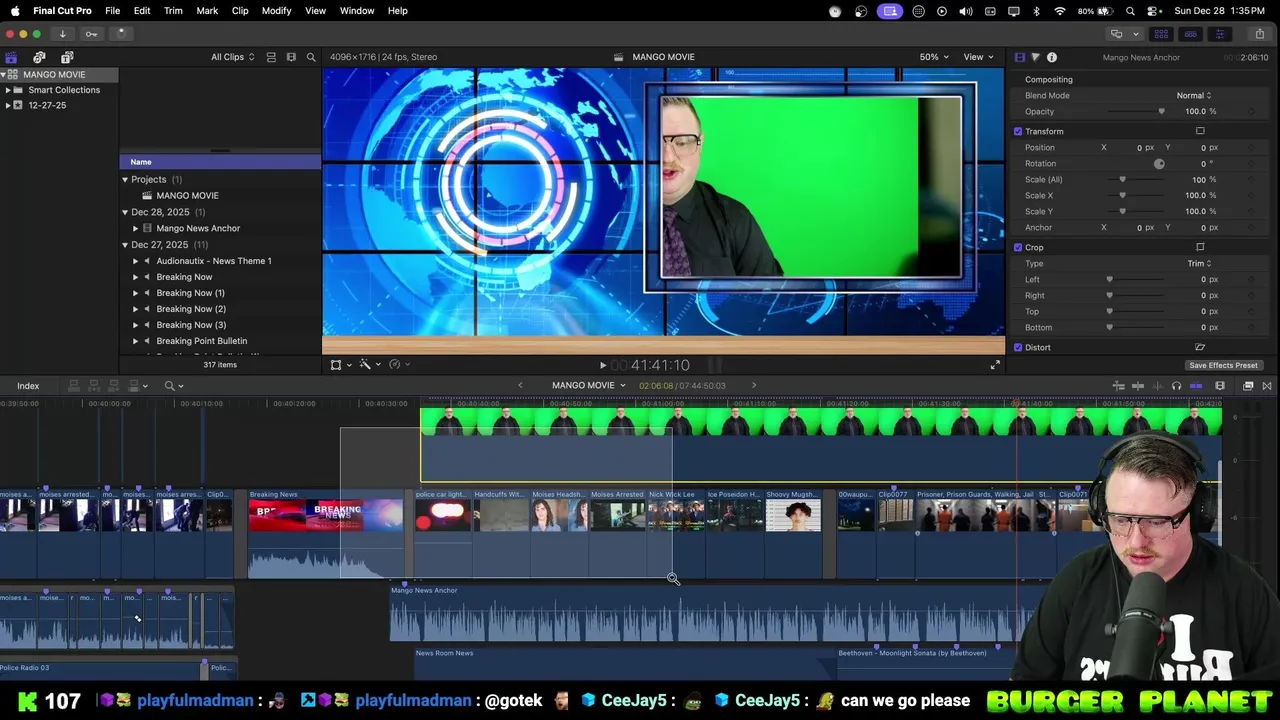Open macOS Control Center icon
The width and height of the screenshot is (1280, 720).
(x=1153, y=11)
